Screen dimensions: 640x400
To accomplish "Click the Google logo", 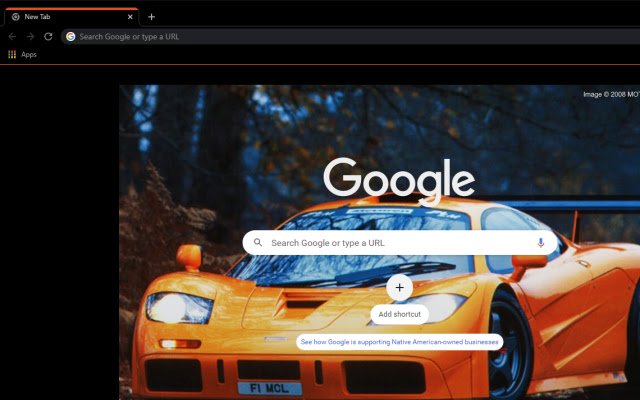I will pos(399,182).
